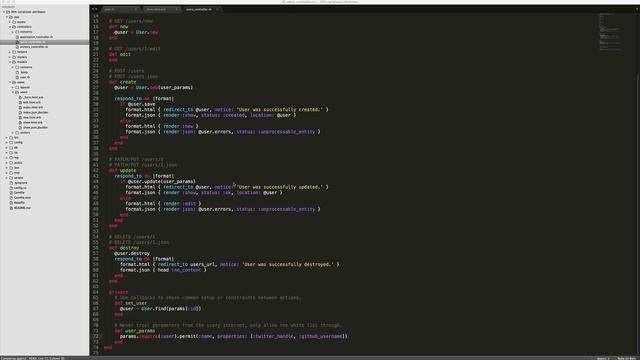Open the Ruby on Rails syntax selector
This screenshot has width=640, height=360.
(626, 358)
